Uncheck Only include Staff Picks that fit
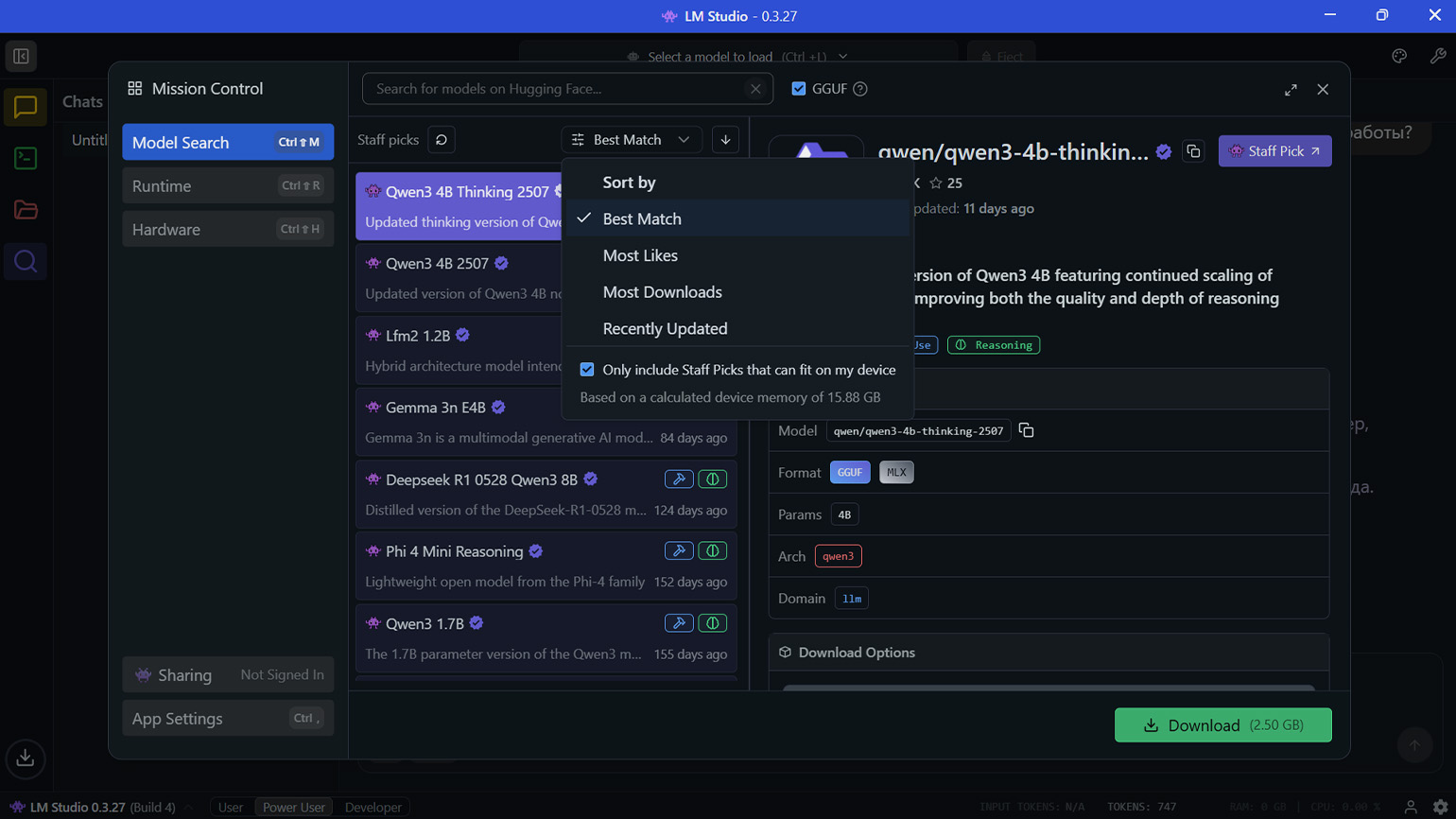Image resolution: width=1456 pixels, height=819 pixels. coord(587,370)
